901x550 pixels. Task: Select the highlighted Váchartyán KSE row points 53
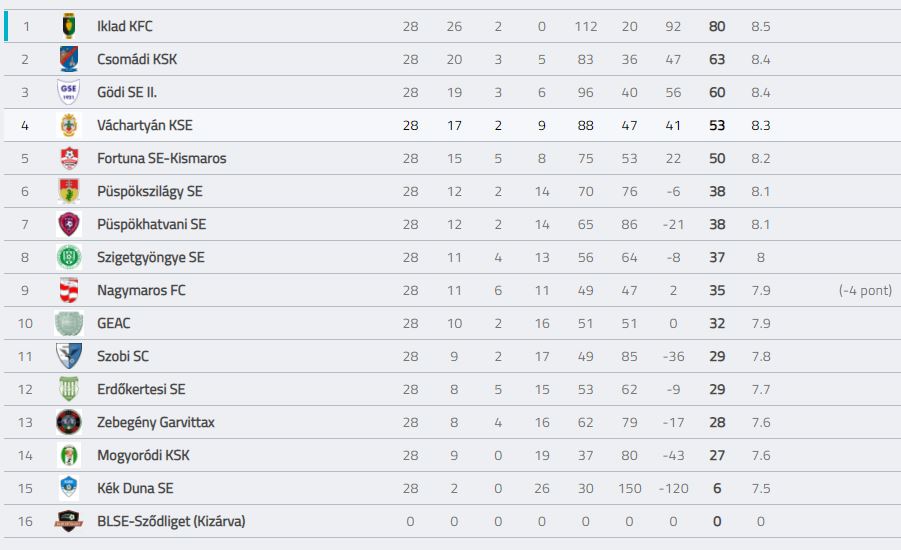tap(717, 125)
